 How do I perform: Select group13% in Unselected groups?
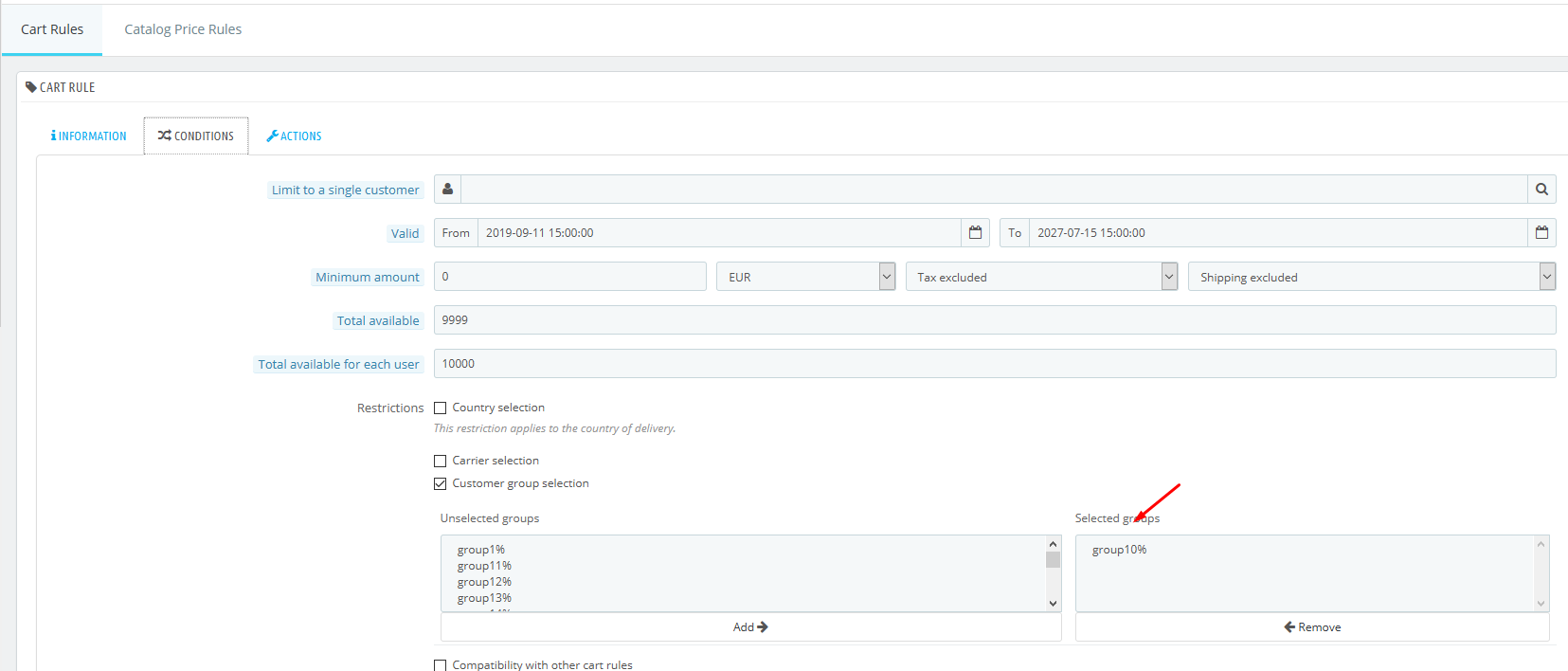pos(484,598)
